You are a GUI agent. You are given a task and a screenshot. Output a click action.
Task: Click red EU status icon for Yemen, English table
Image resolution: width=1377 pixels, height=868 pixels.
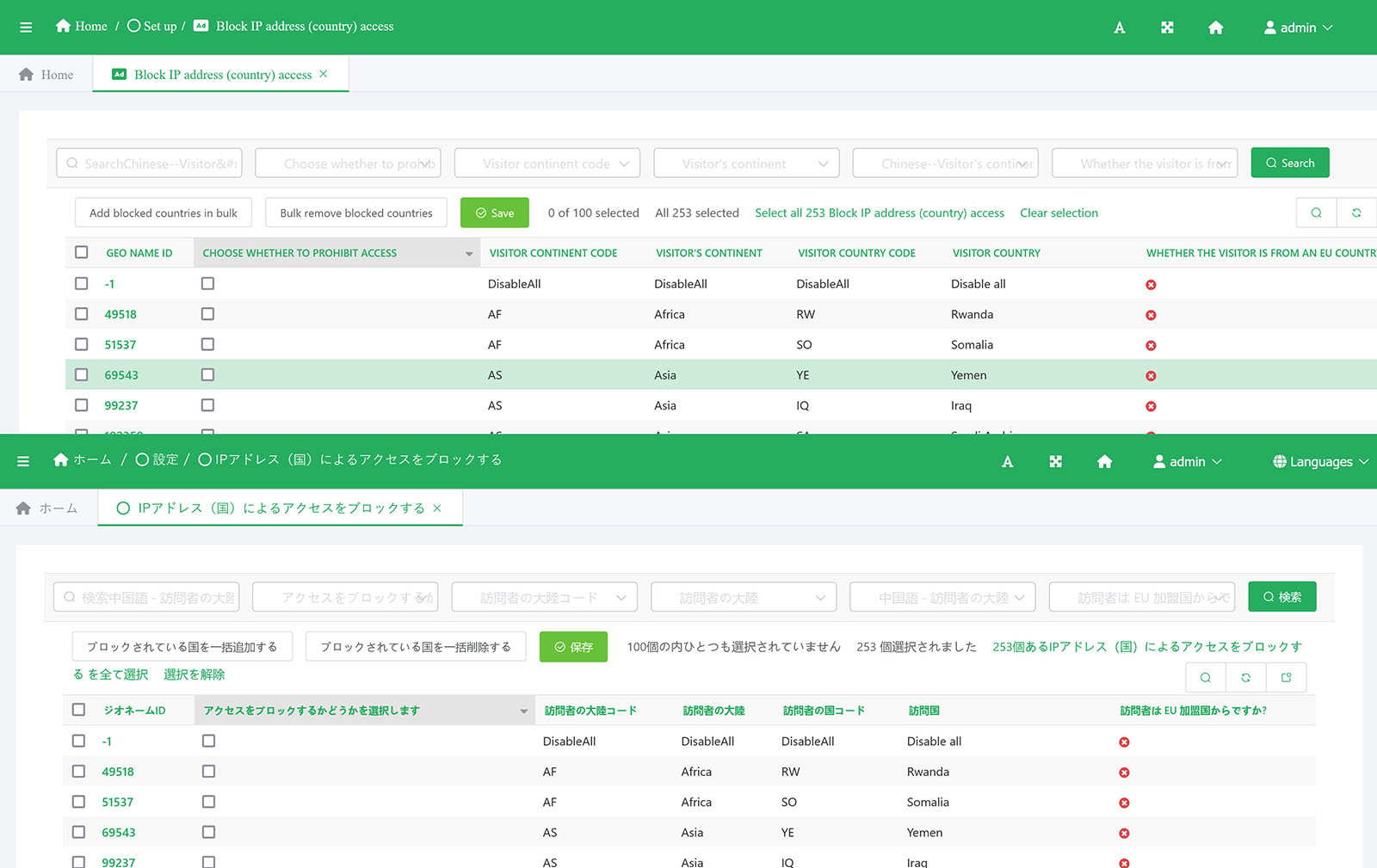tap(1151, 376)
